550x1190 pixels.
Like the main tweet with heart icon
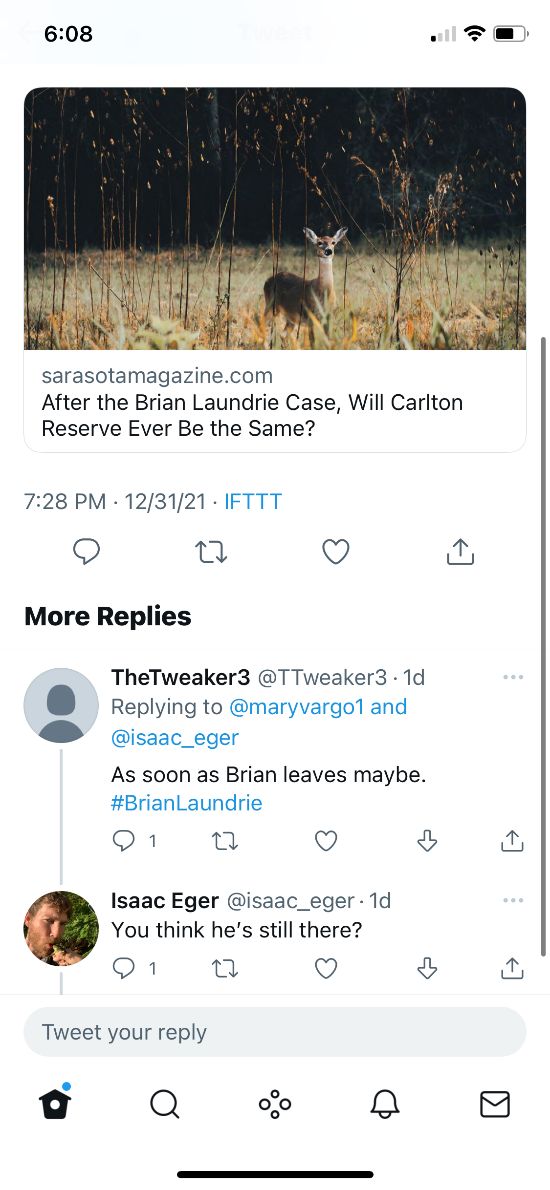(335, 552)
